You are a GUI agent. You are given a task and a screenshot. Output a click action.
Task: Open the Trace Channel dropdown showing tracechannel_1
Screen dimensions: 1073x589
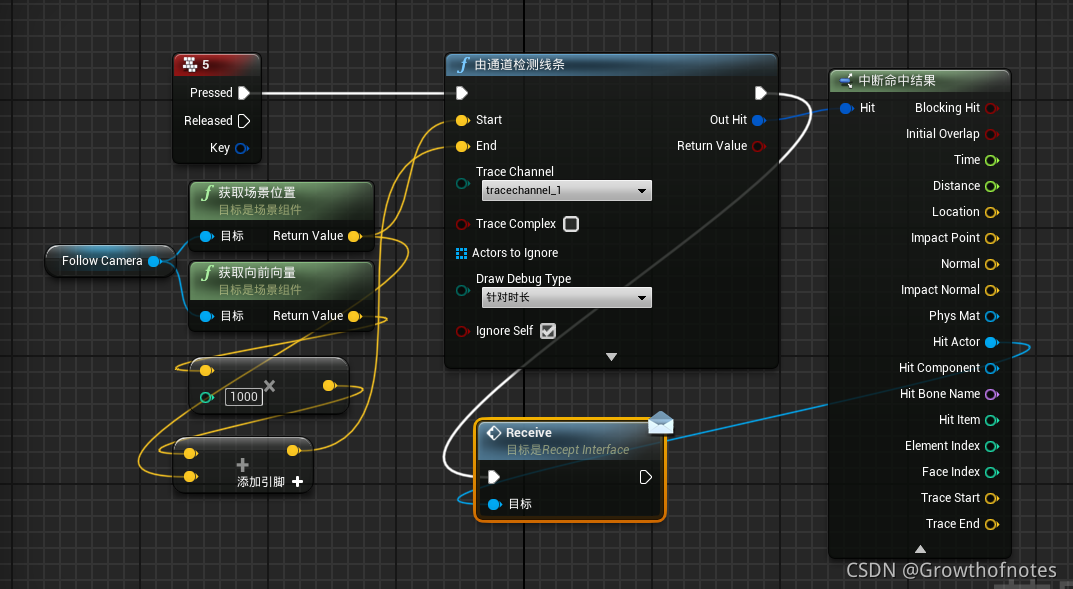(x=565, y=190)
